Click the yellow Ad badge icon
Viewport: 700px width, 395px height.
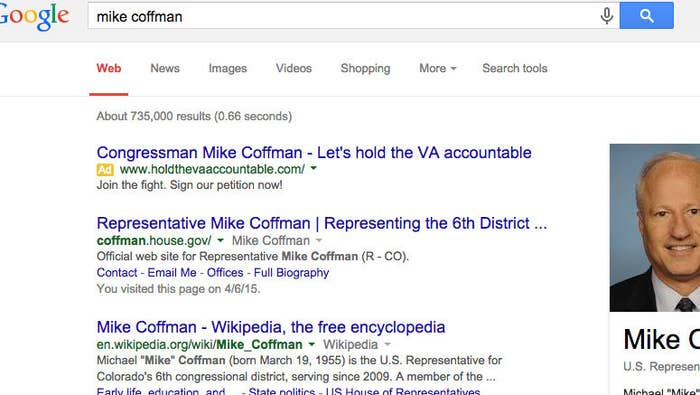pyautogui.click(x=105, y=170)
